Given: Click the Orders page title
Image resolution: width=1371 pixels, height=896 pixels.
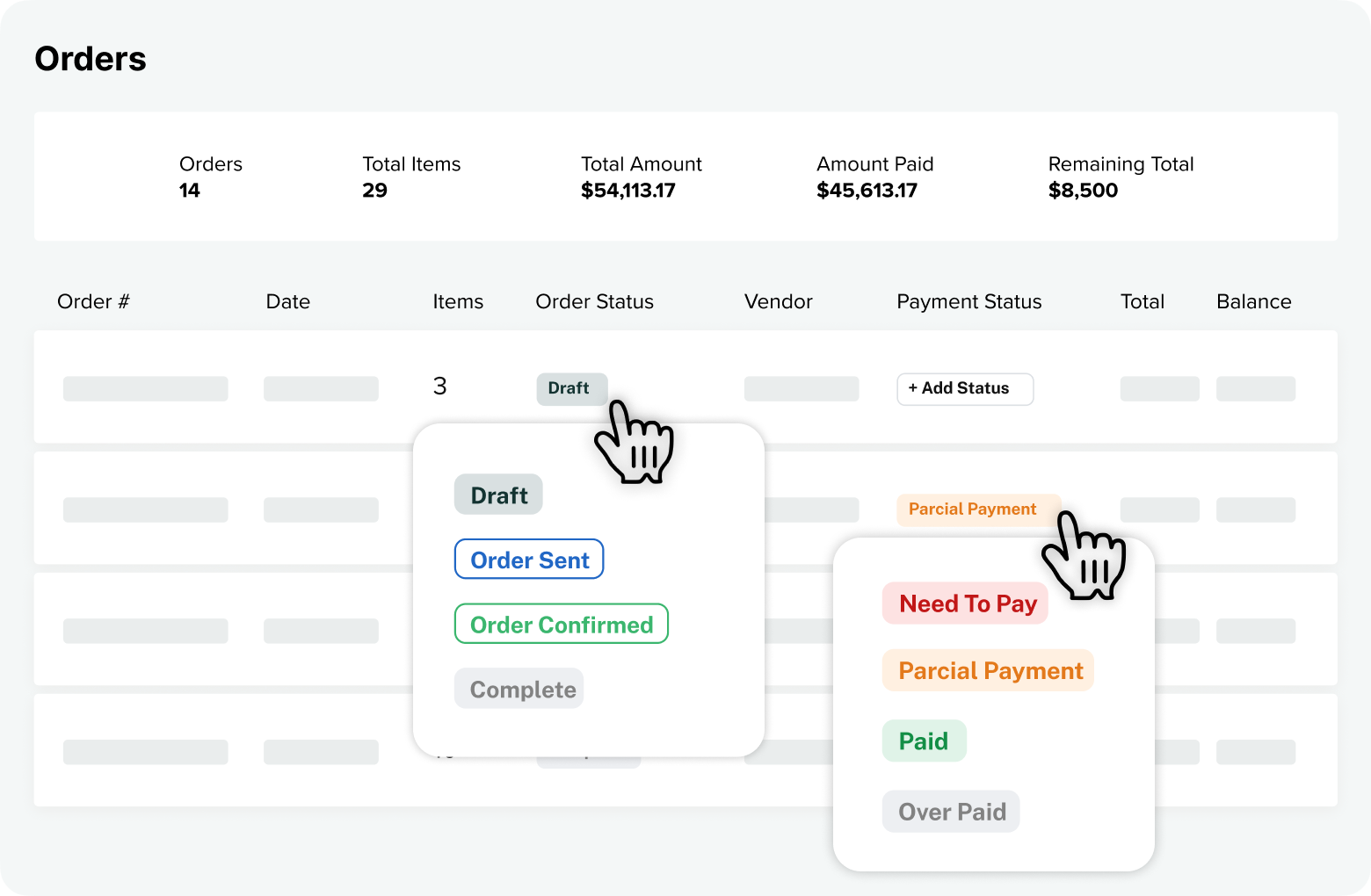Looking at the screenshot, I should (90, 58).
